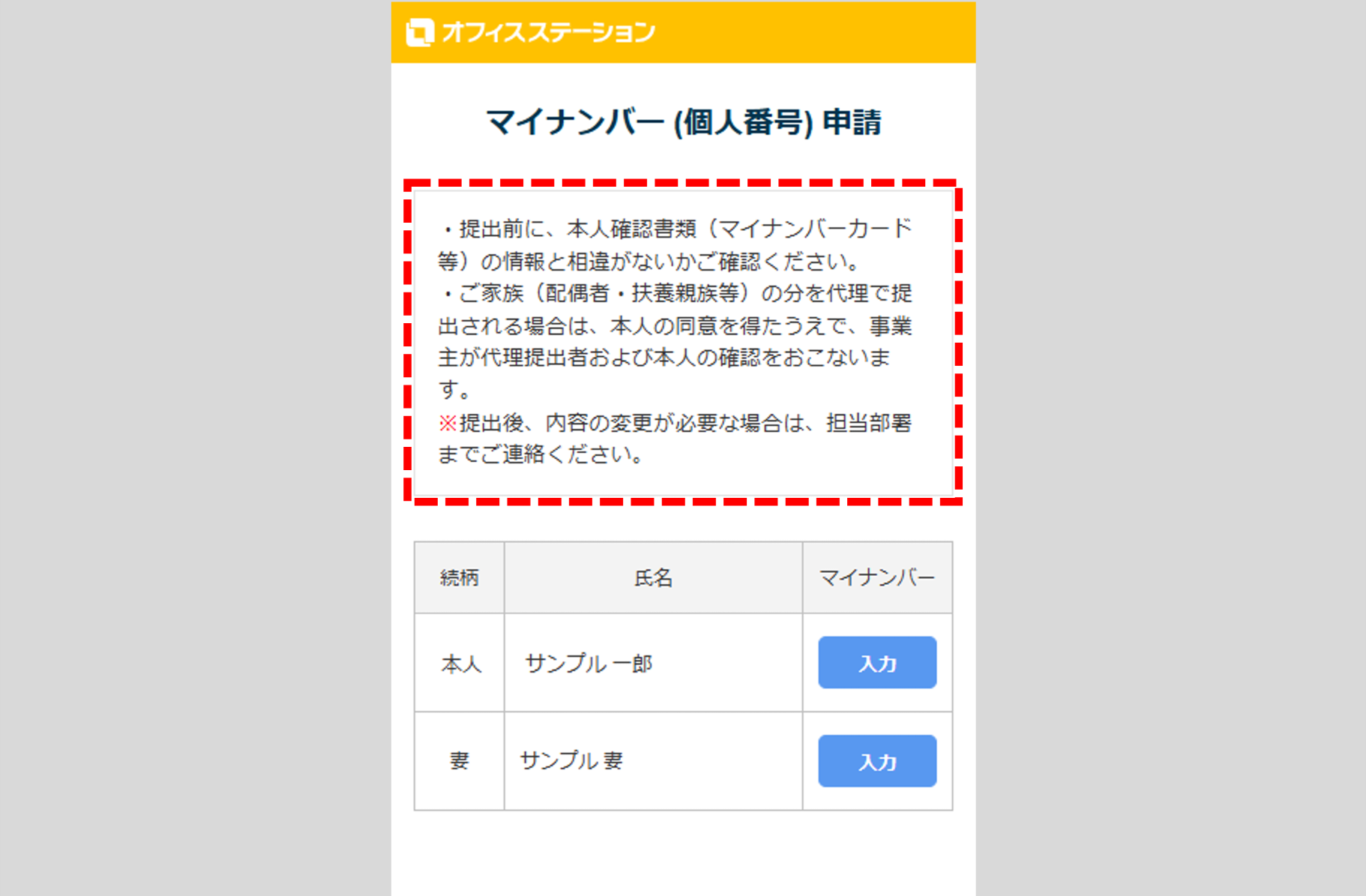The image size is (1366, 896).
Task: Click the ご家族 proxy submission bullet text
Action: [675, 342]
